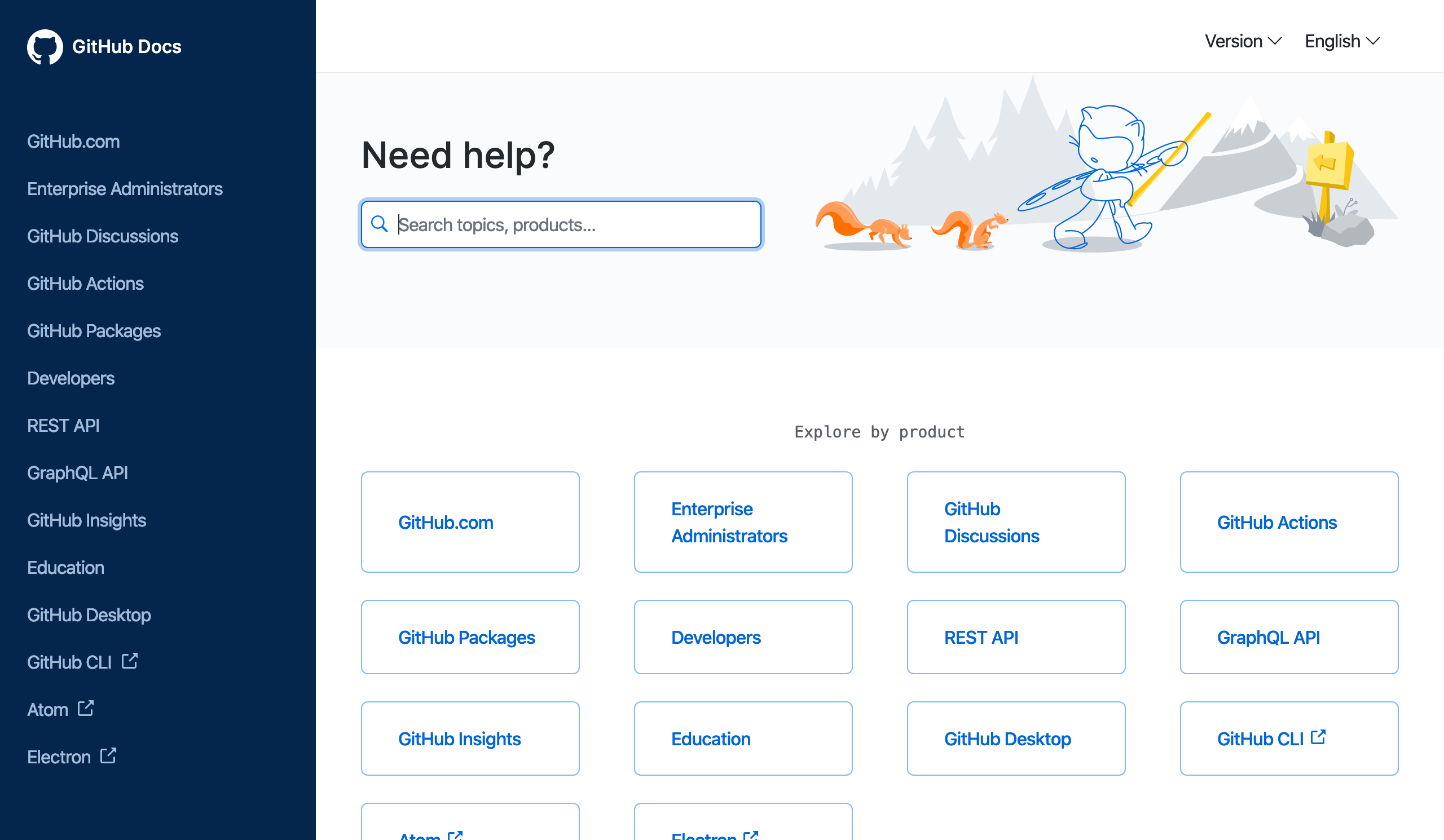Screen dimensions: 1444x840
Task: Open GitHub Docs home title link
Action: [x=127, y=46]
